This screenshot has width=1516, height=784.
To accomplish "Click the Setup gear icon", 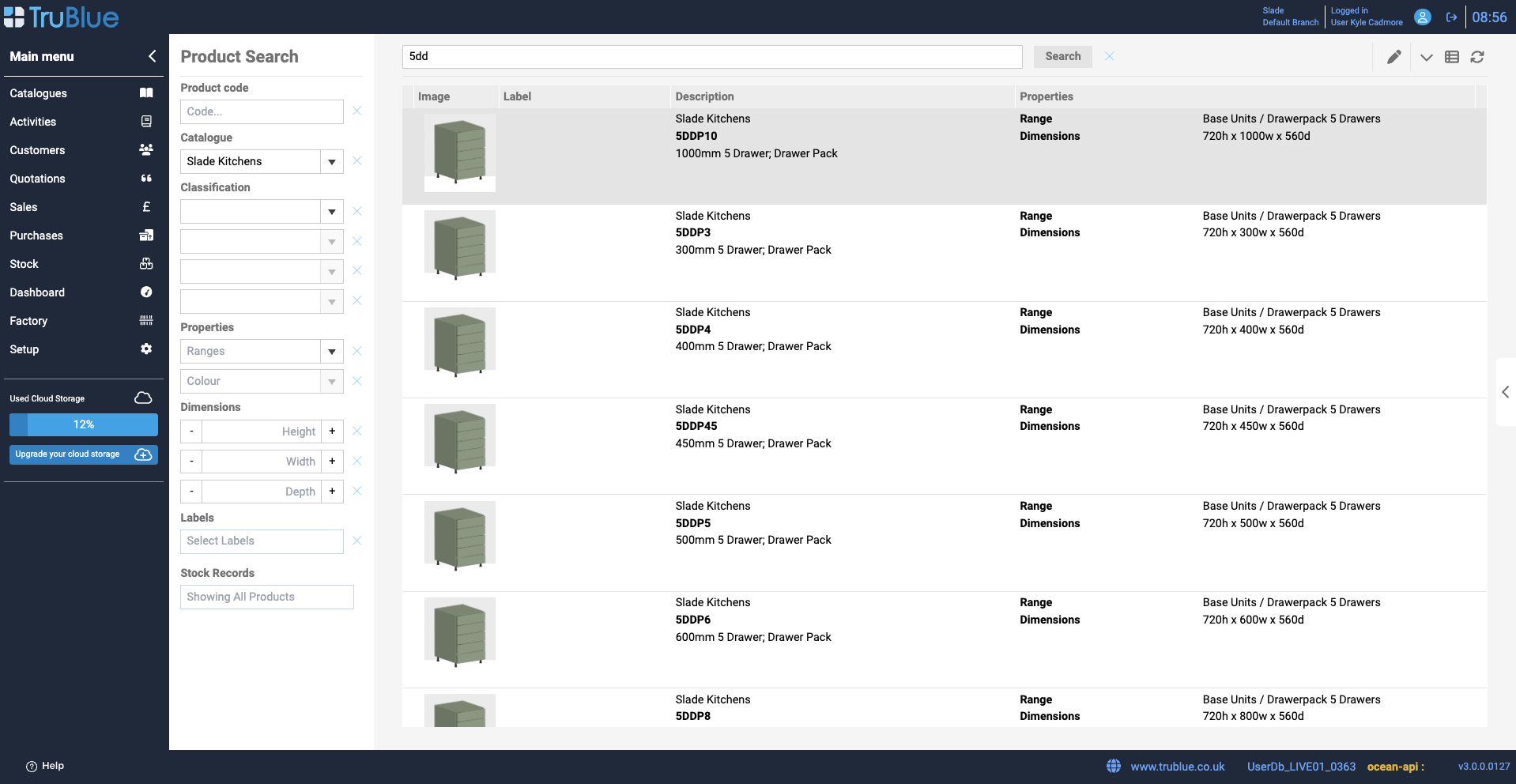I will click(146, 349).
